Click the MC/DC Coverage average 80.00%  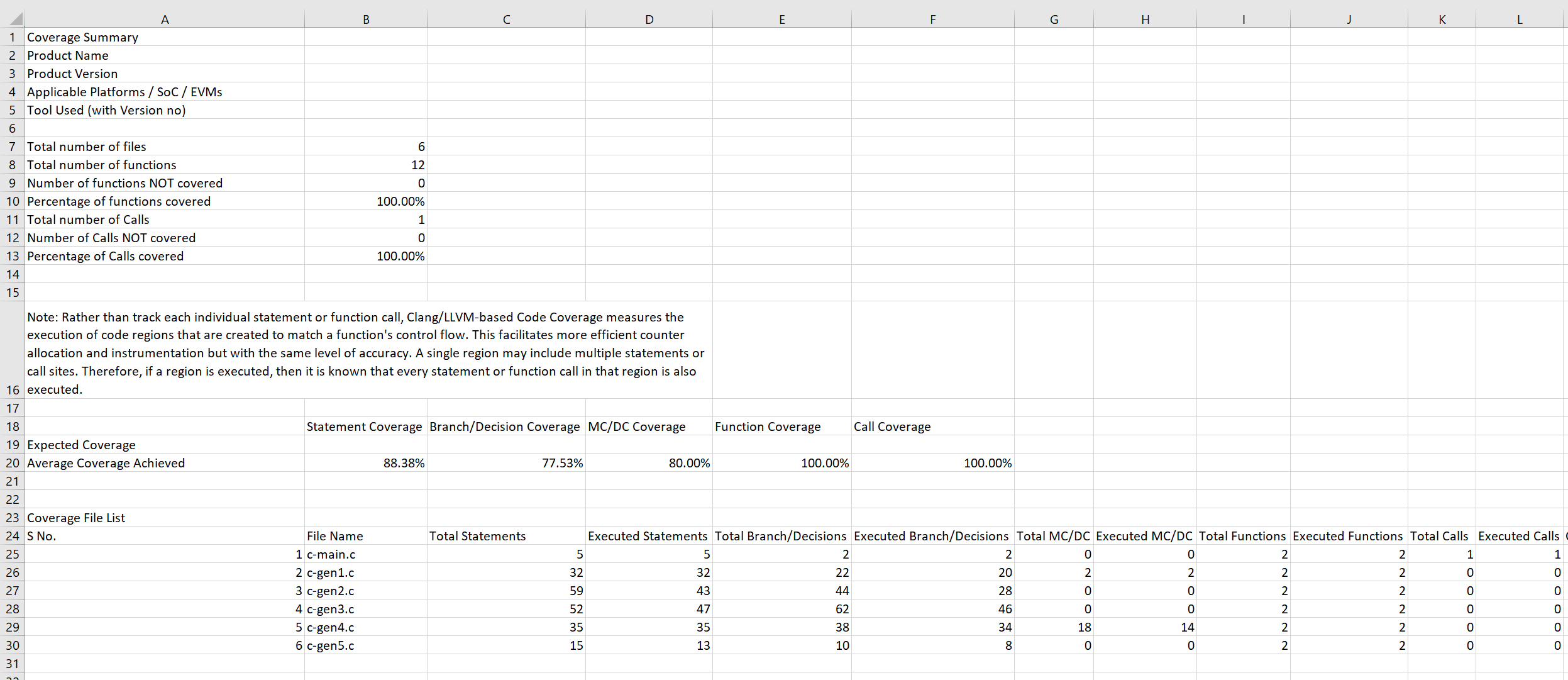(688, 463)
